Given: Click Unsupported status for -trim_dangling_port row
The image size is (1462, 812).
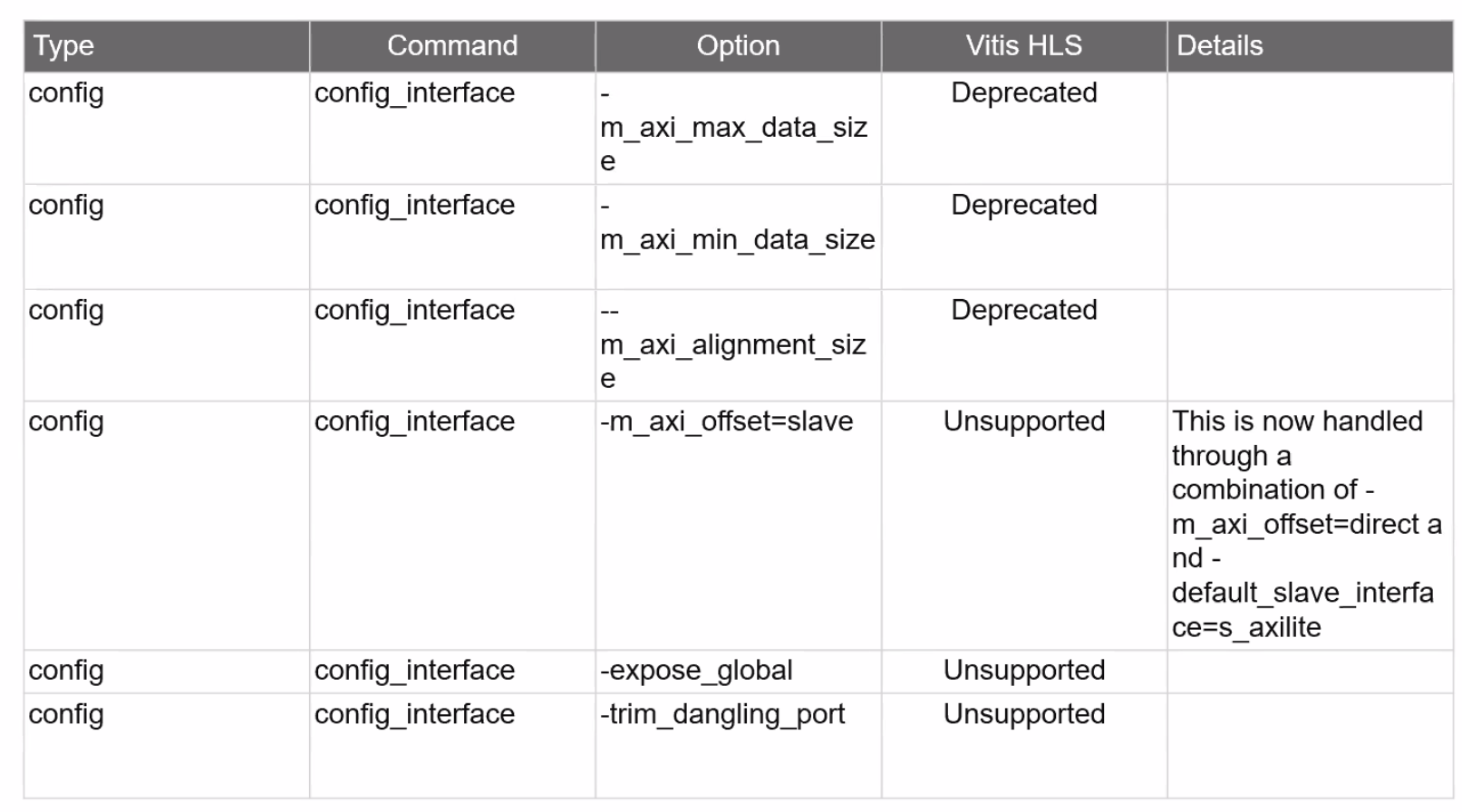Looking at the screenshot, I should [1023, 714].
